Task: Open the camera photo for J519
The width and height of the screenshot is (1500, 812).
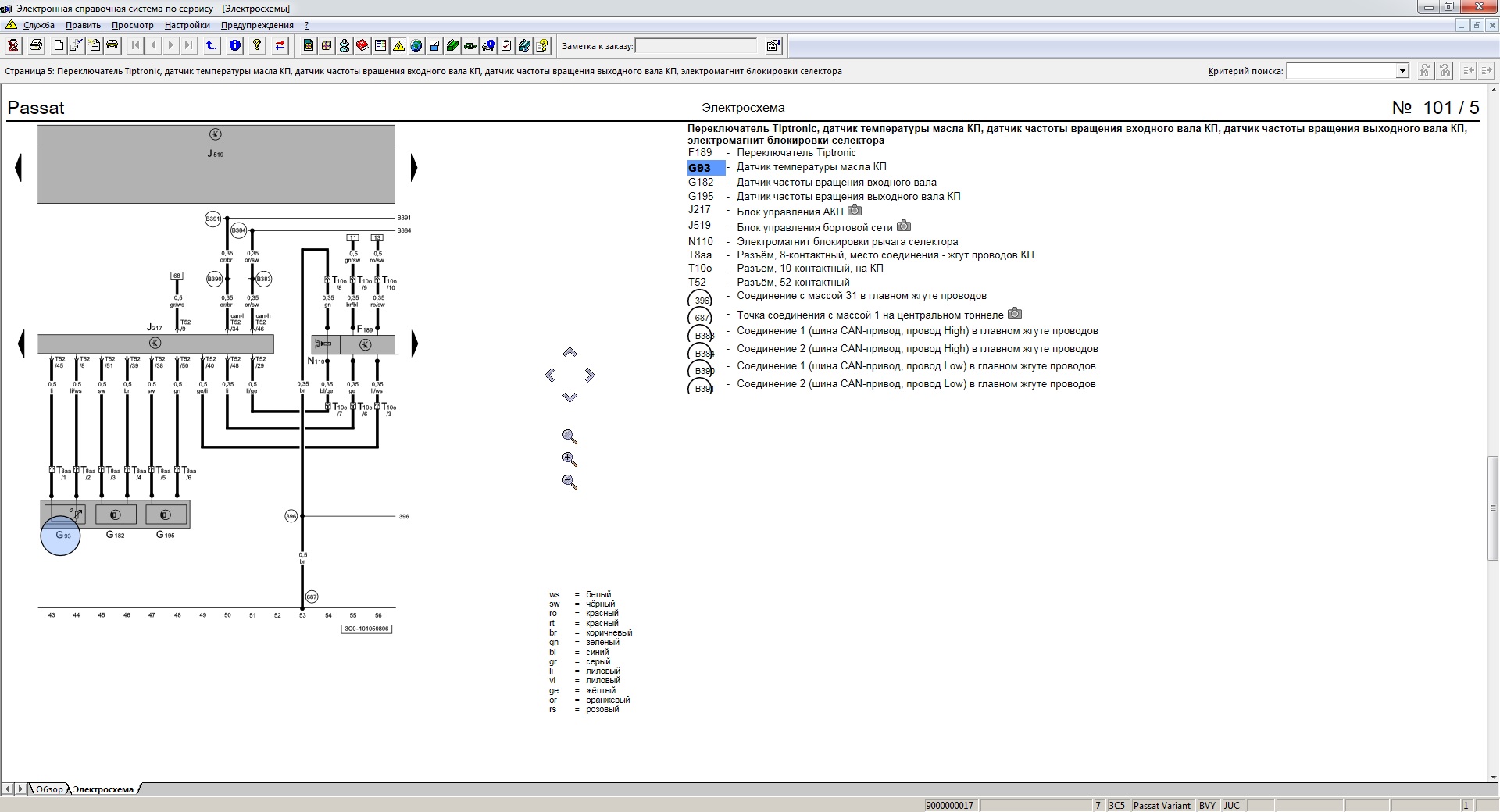Action: pos(903,226)
